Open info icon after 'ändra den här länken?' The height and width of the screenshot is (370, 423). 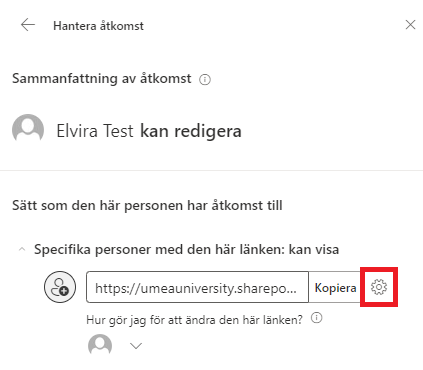316,318
